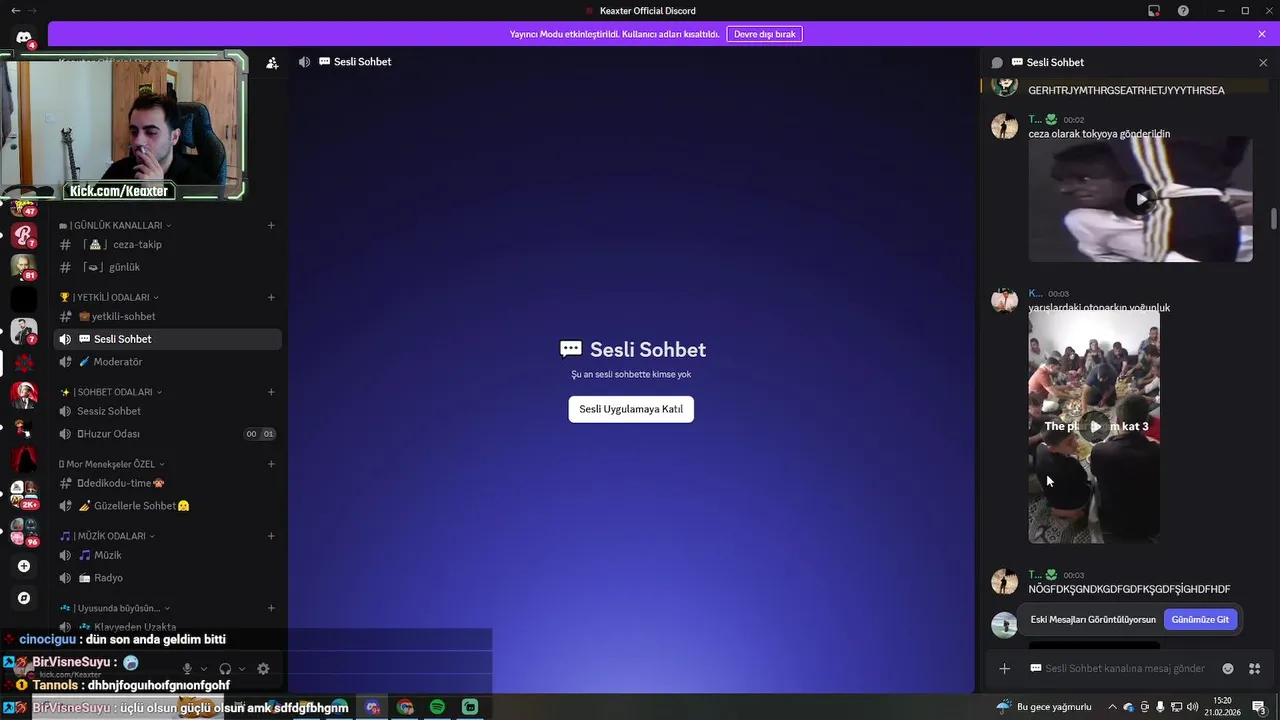Screen dimensions: 1280x720
Task: Open the apps launcher icon in message box
Action: point(1255,669)
